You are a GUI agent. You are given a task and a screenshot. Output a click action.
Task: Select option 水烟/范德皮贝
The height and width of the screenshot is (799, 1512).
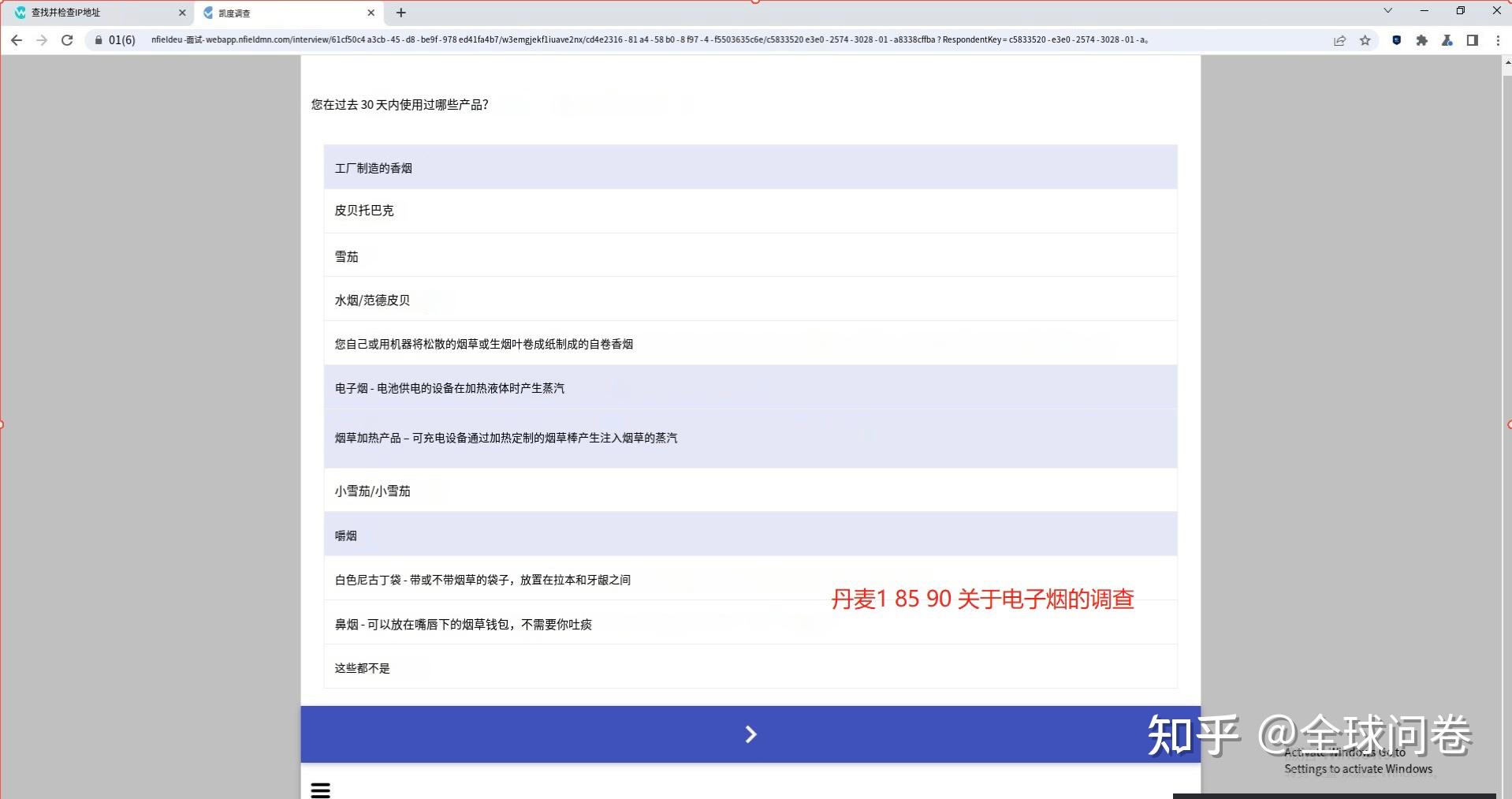(x=750, y=300)
